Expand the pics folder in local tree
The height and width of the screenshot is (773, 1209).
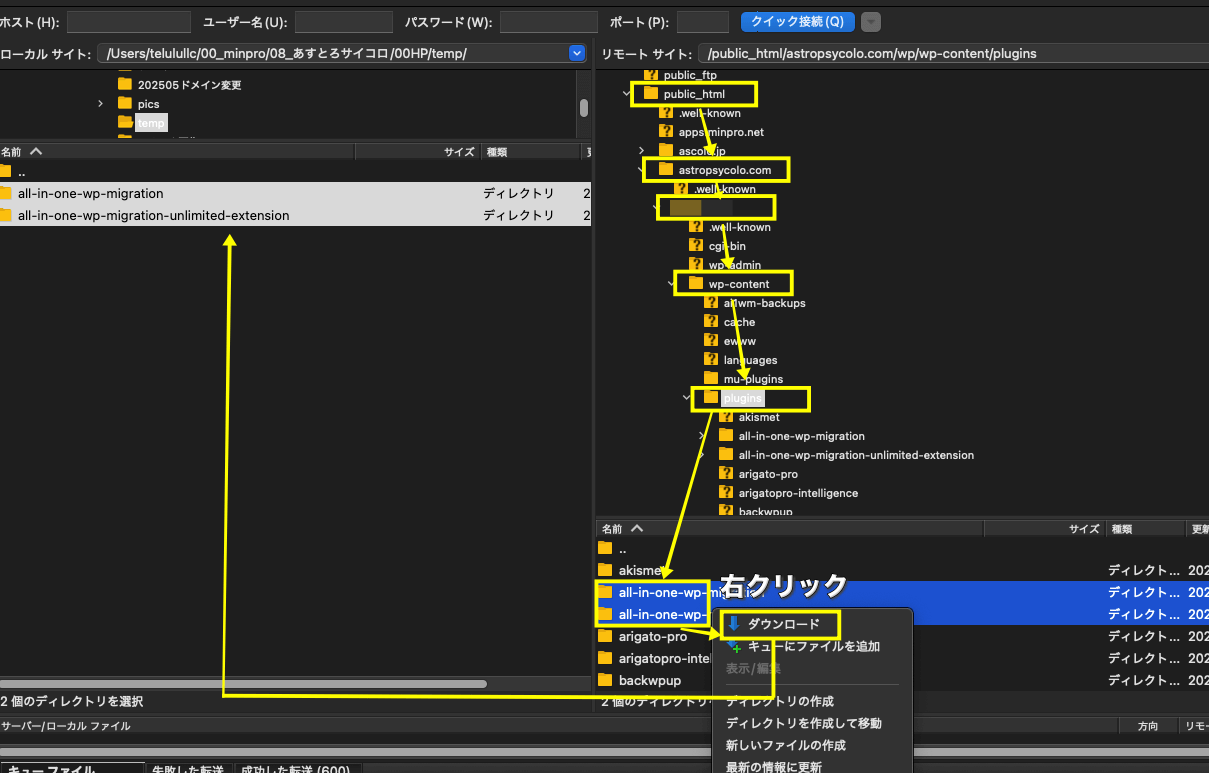coord(101,104)
